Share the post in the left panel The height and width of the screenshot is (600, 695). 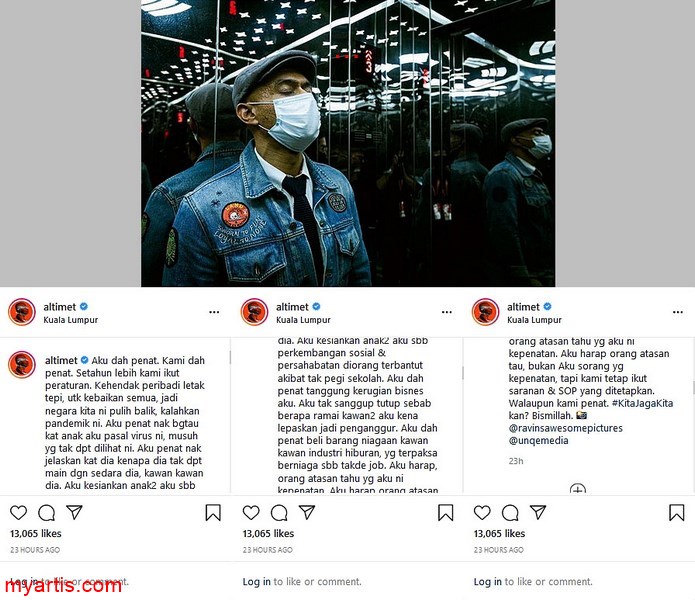tap(74, 512)
